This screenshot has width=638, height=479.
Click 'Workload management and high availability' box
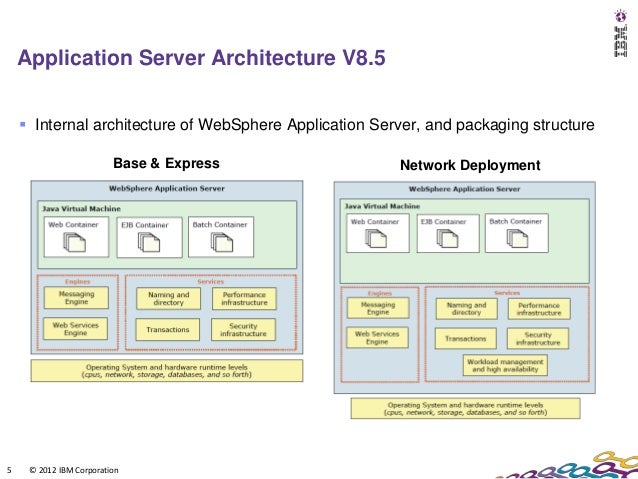[505, 365]
